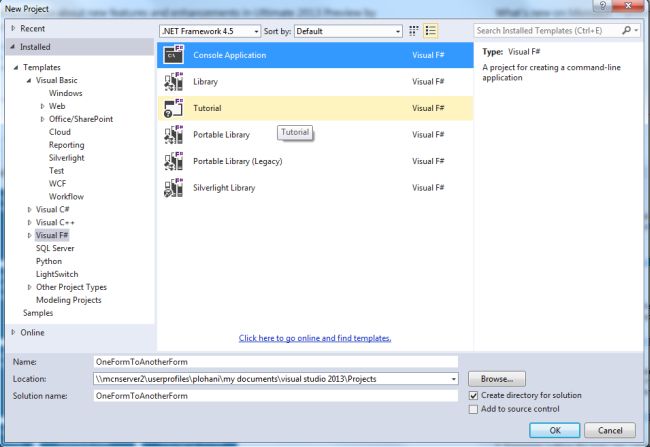Select the Workflow template category
Viewport: 650px width, 447px height.
[66, 196]
